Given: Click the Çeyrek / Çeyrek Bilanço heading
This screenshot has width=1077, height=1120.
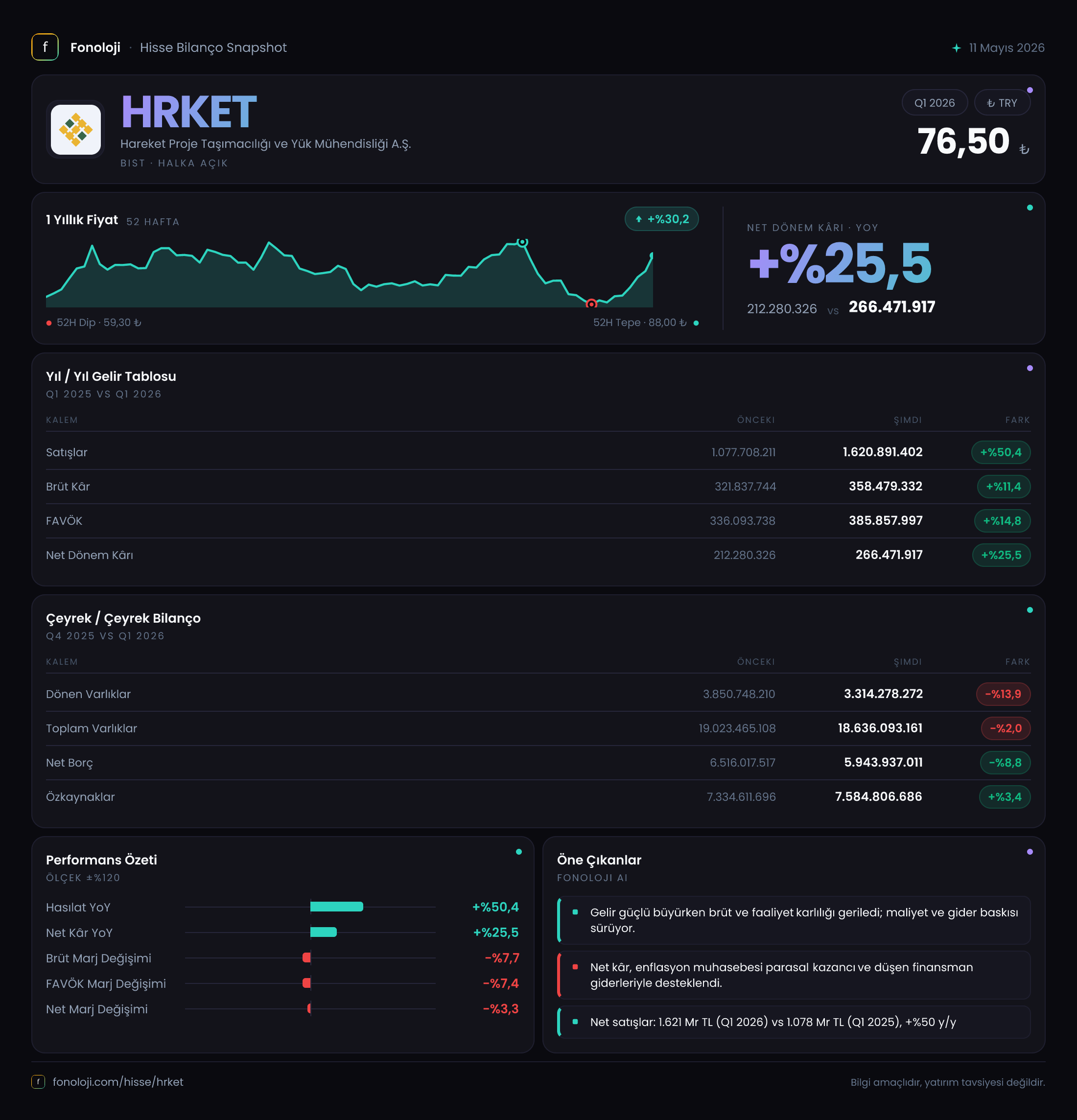Looking at the screenshot, I should (x=123, y=618).
